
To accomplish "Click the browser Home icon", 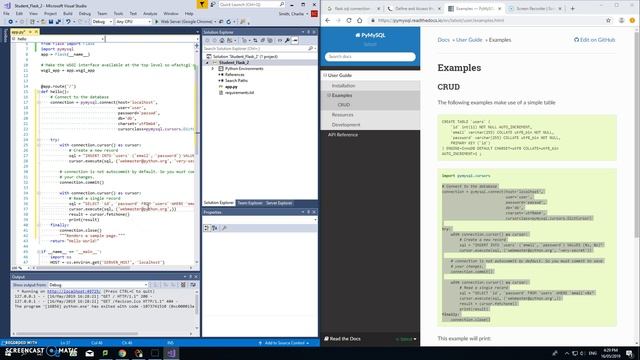I will point(360,20).
